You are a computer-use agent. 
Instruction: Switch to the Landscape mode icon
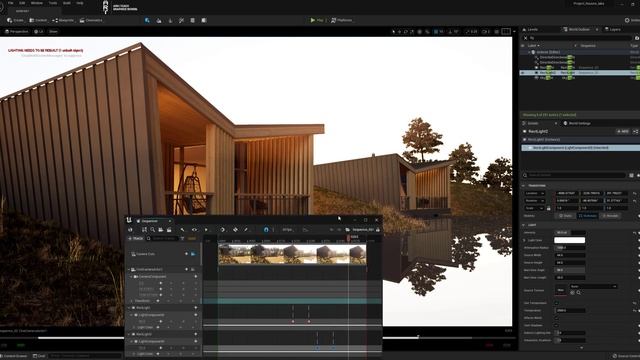click(159, 20)
